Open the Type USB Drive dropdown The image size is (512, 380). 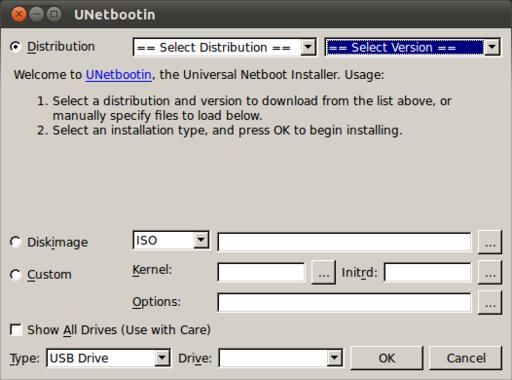[x=108, y=358]
